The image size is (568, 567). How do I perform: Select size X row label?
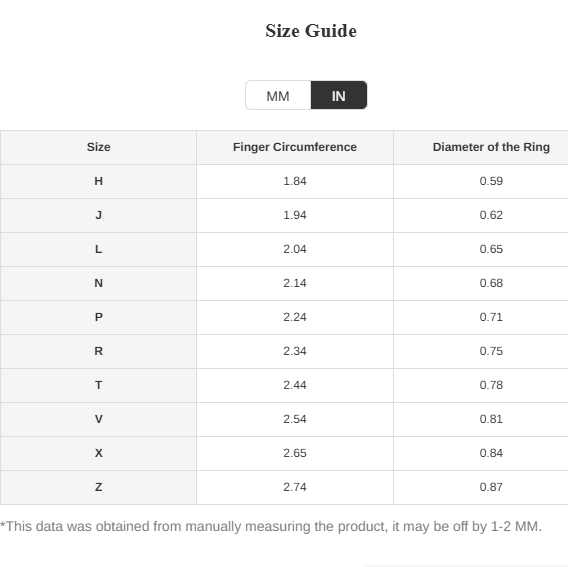click(99, 453)
